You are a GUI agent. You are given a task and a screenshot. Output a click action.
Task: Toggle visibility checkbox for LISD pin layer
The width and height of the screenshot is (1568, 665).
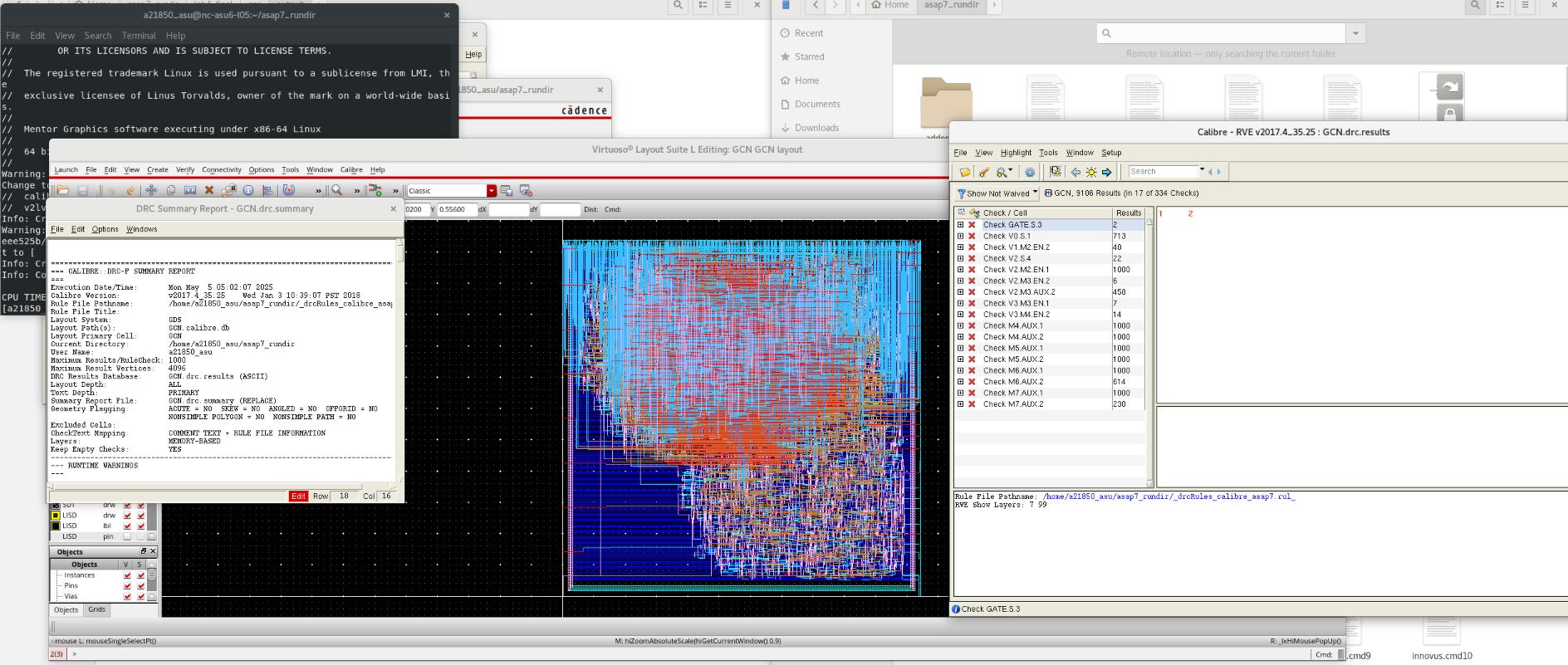point(127,536)
